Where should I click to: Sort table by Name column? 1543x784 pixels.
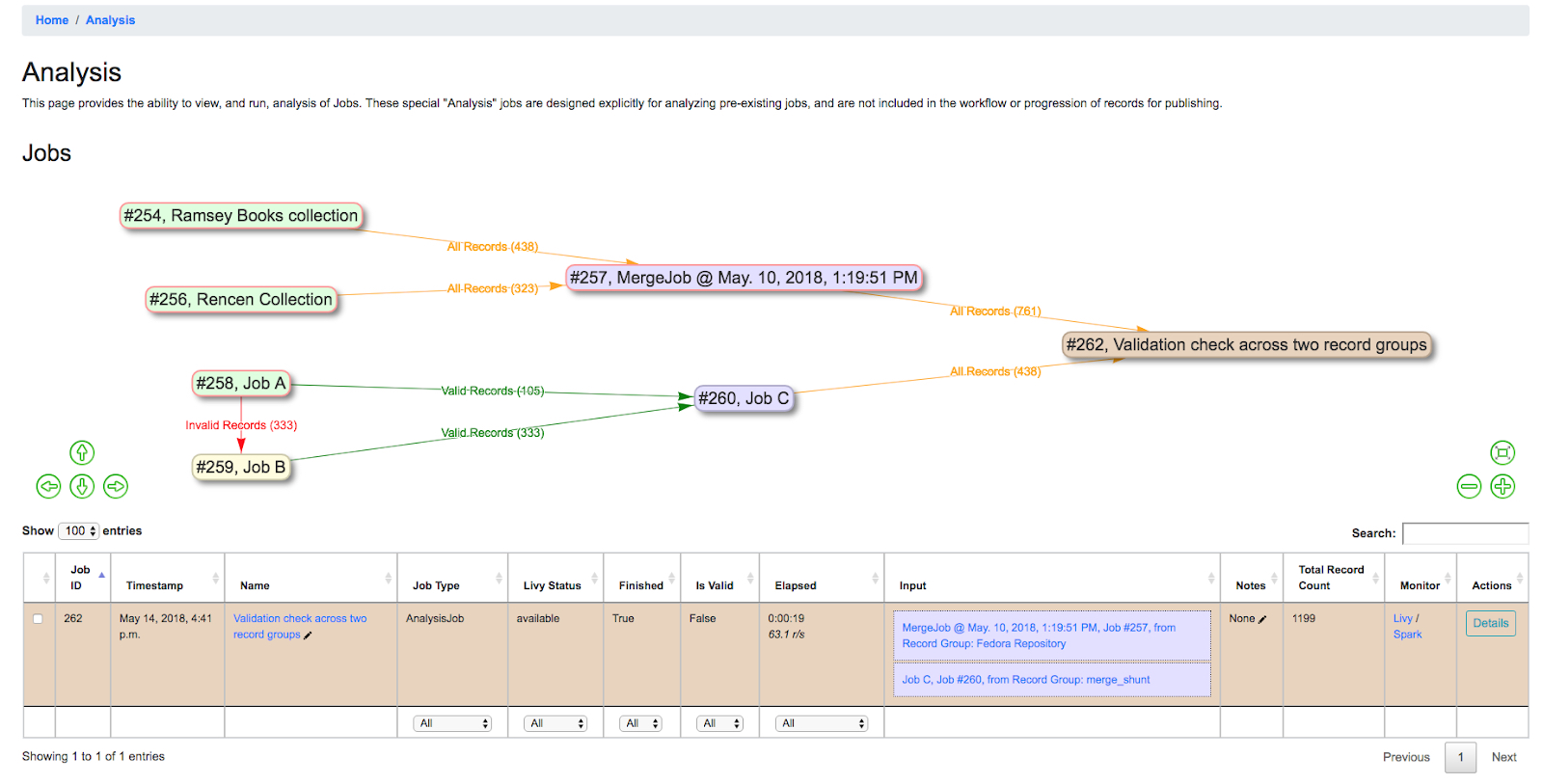point(311,579)
